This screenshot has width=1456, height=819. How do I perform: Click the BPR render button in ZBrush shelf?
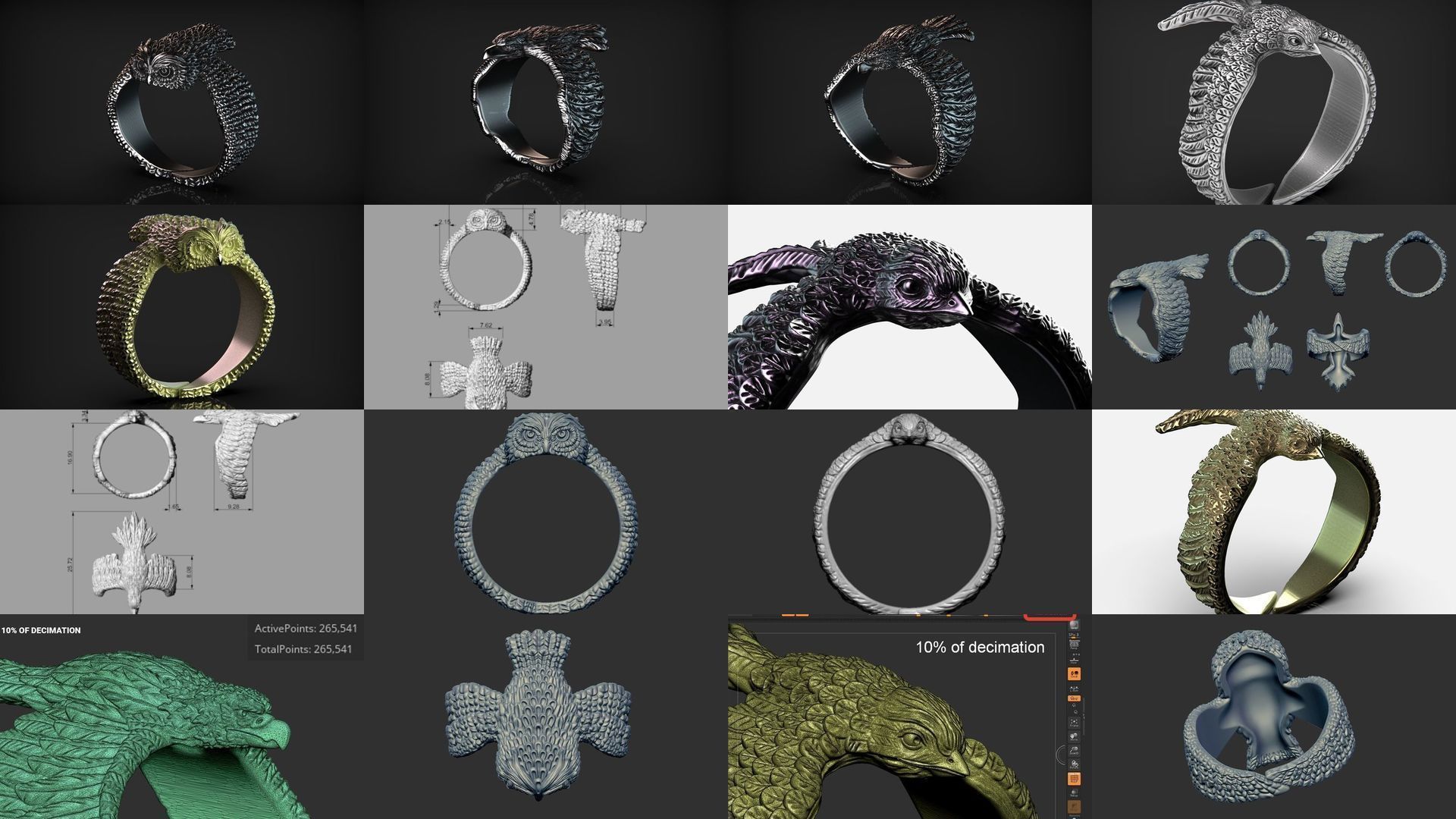pos(1075,626)
